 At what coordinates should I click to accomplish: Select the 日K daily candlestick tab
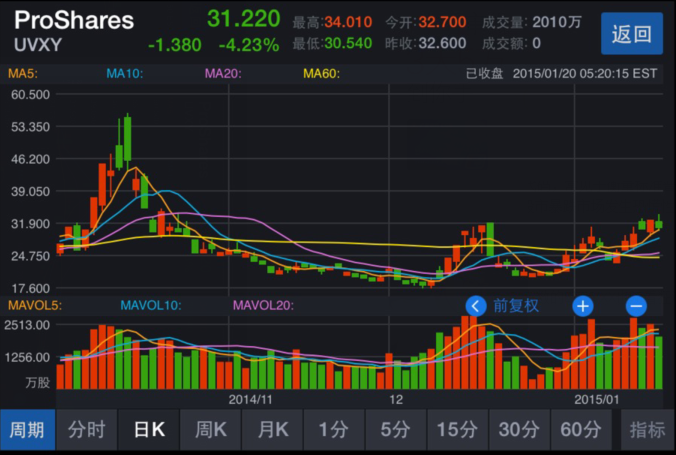coord(149,430)
